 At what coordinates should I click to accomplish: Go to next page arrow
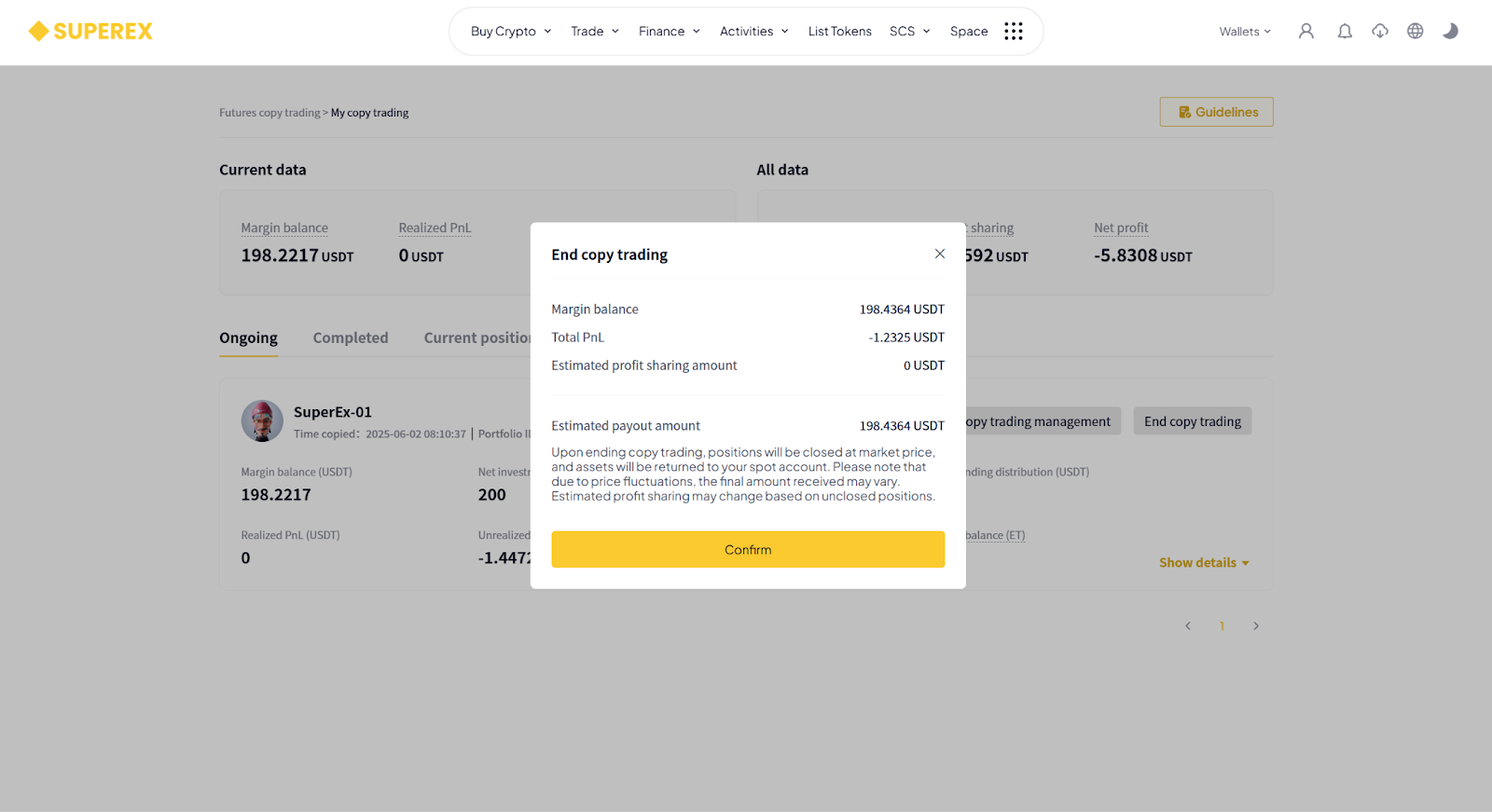click(x=1256, y=626)
